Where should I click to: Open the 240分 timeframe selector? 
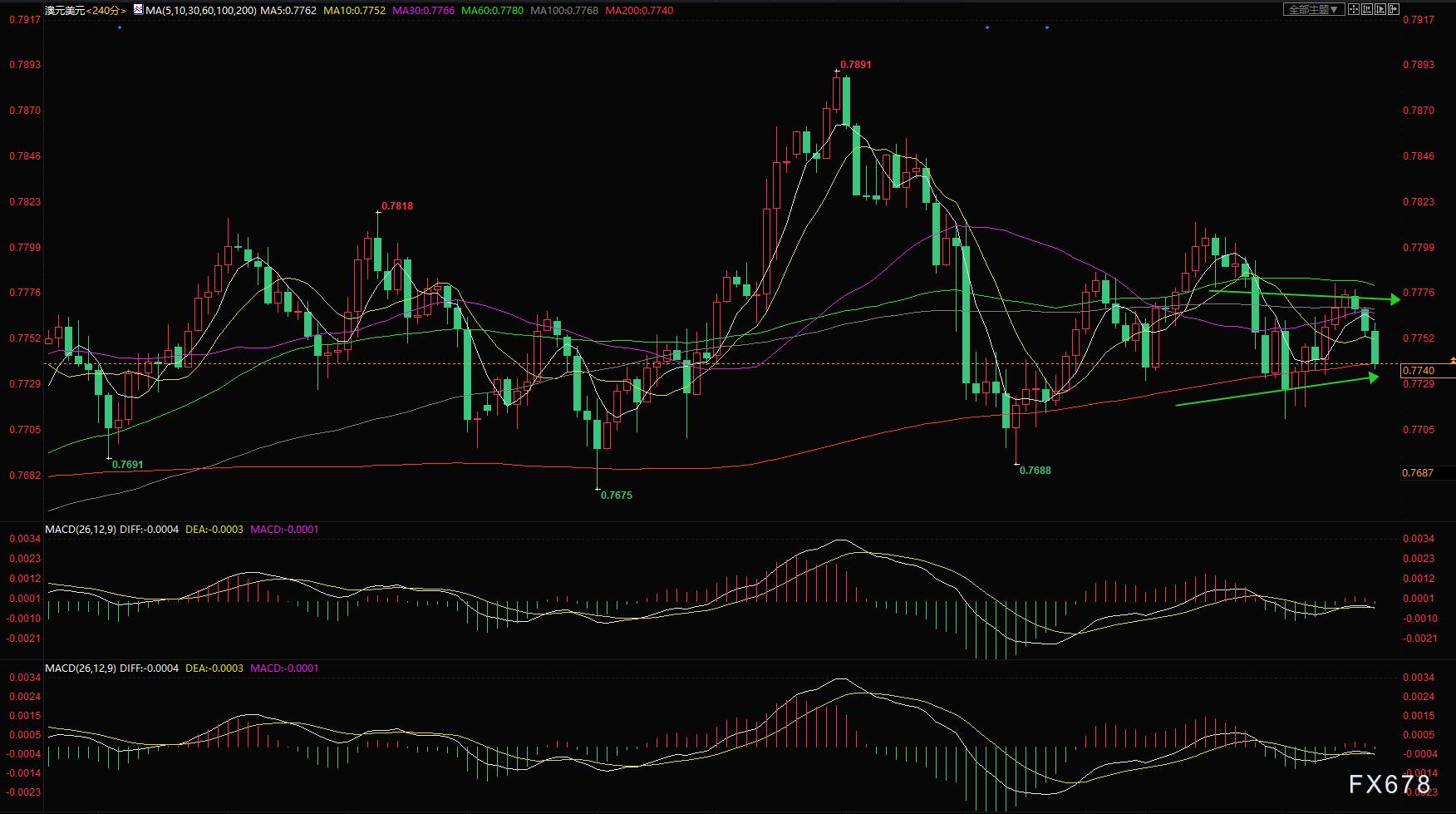[x=106, y=11]
